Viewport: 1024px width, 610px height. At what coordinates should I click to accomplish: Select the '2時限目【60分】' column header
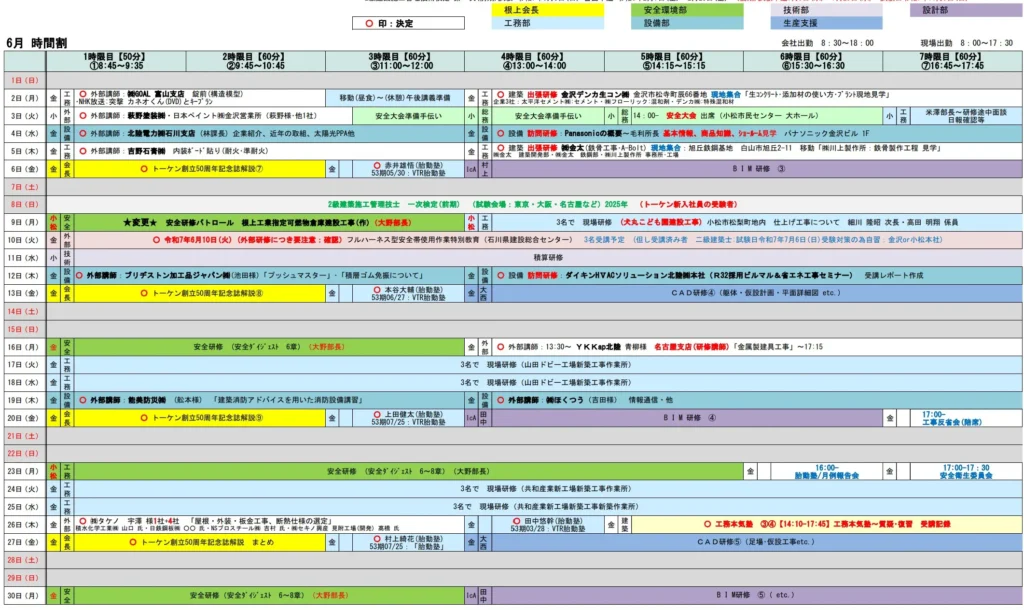point(255,61)
